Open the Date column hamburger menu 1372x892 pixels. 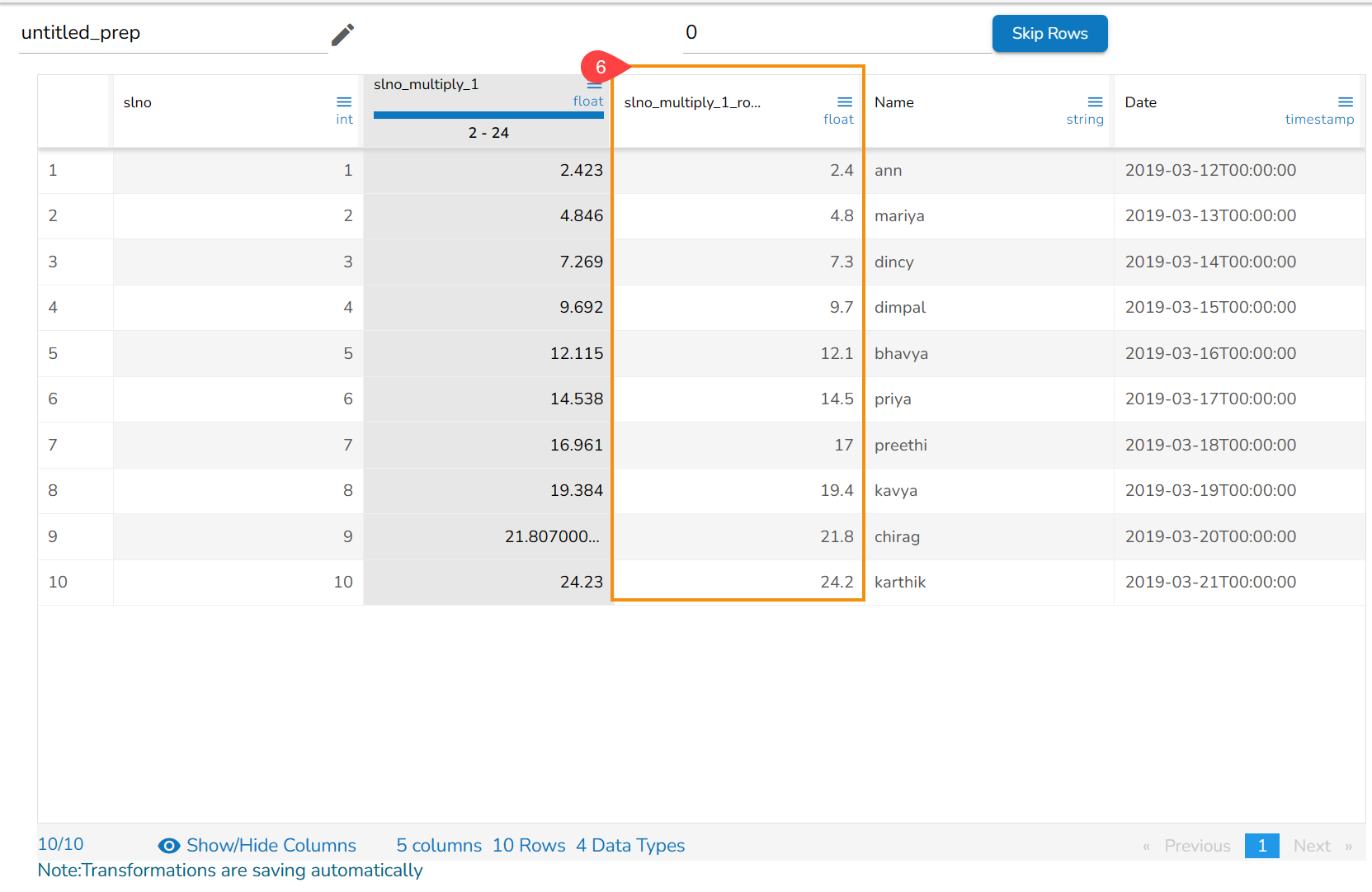(1346, 102)
